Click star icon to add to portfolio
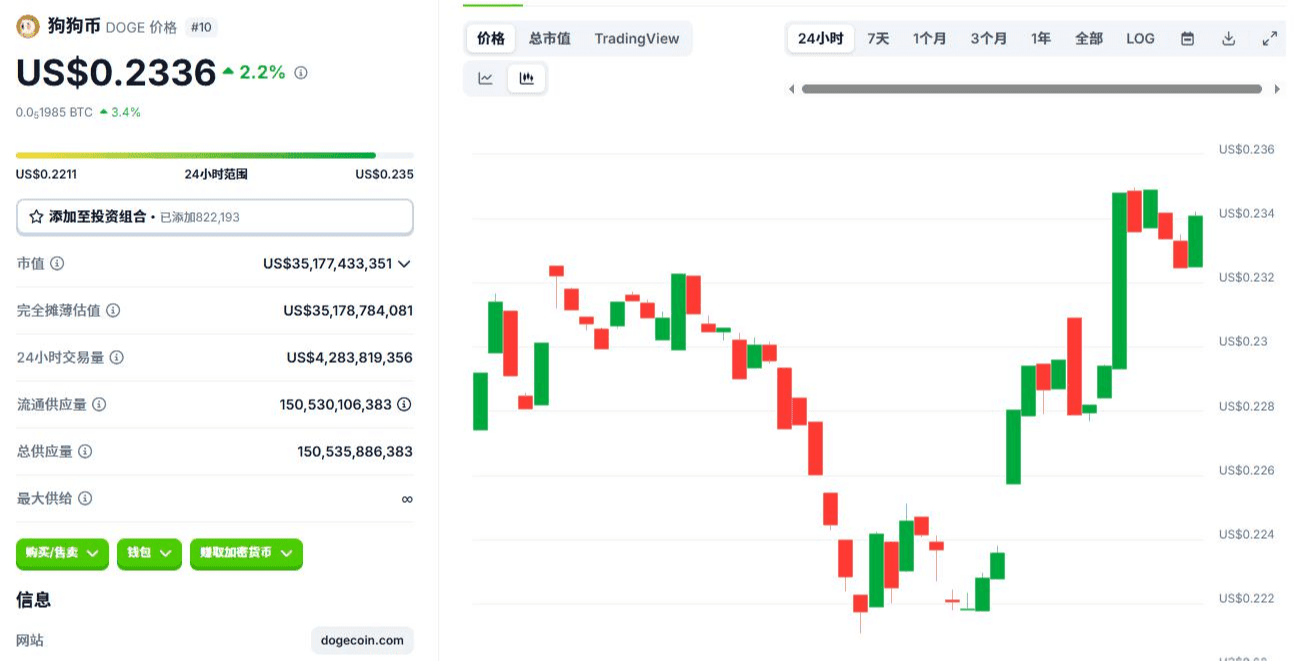This screenshot has width=1294, height=661. 36,217
